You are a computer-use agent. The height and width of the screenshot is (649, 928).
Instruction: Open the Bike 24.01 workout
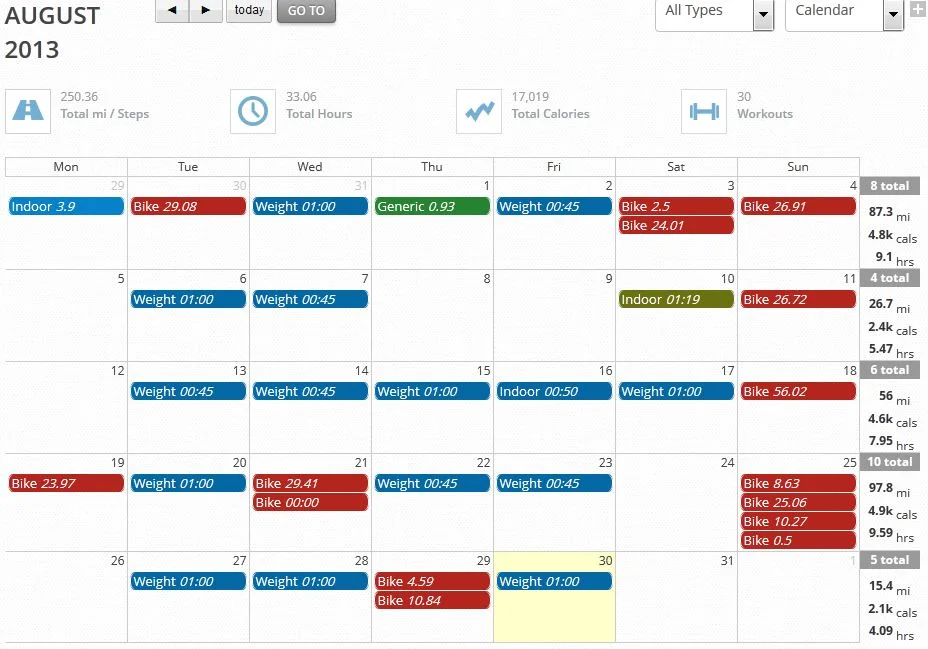[676, 225]
